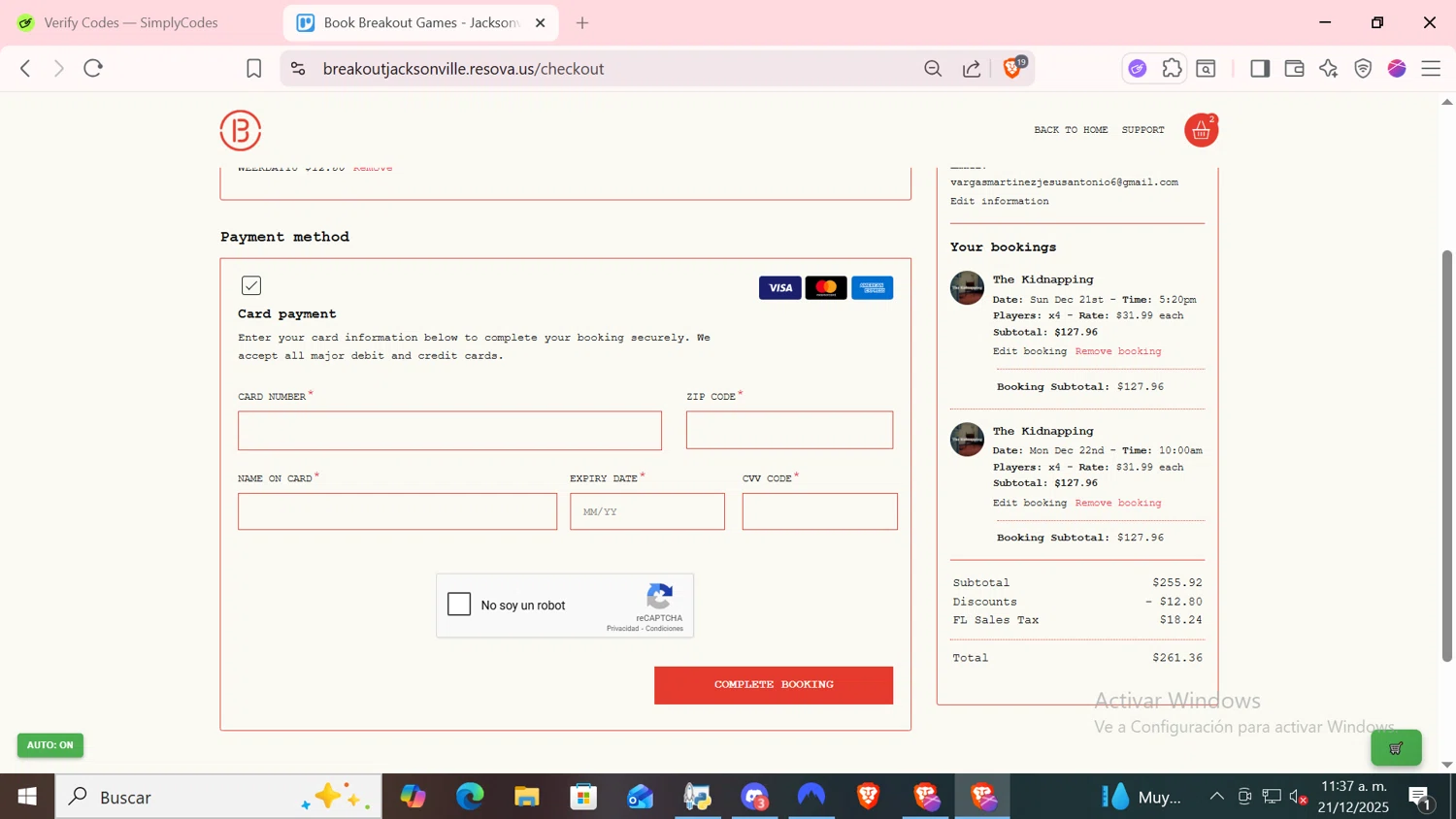Open Leo AI sparkle icon
The height and width of the screenshot is (819, 1456).
1329,69
